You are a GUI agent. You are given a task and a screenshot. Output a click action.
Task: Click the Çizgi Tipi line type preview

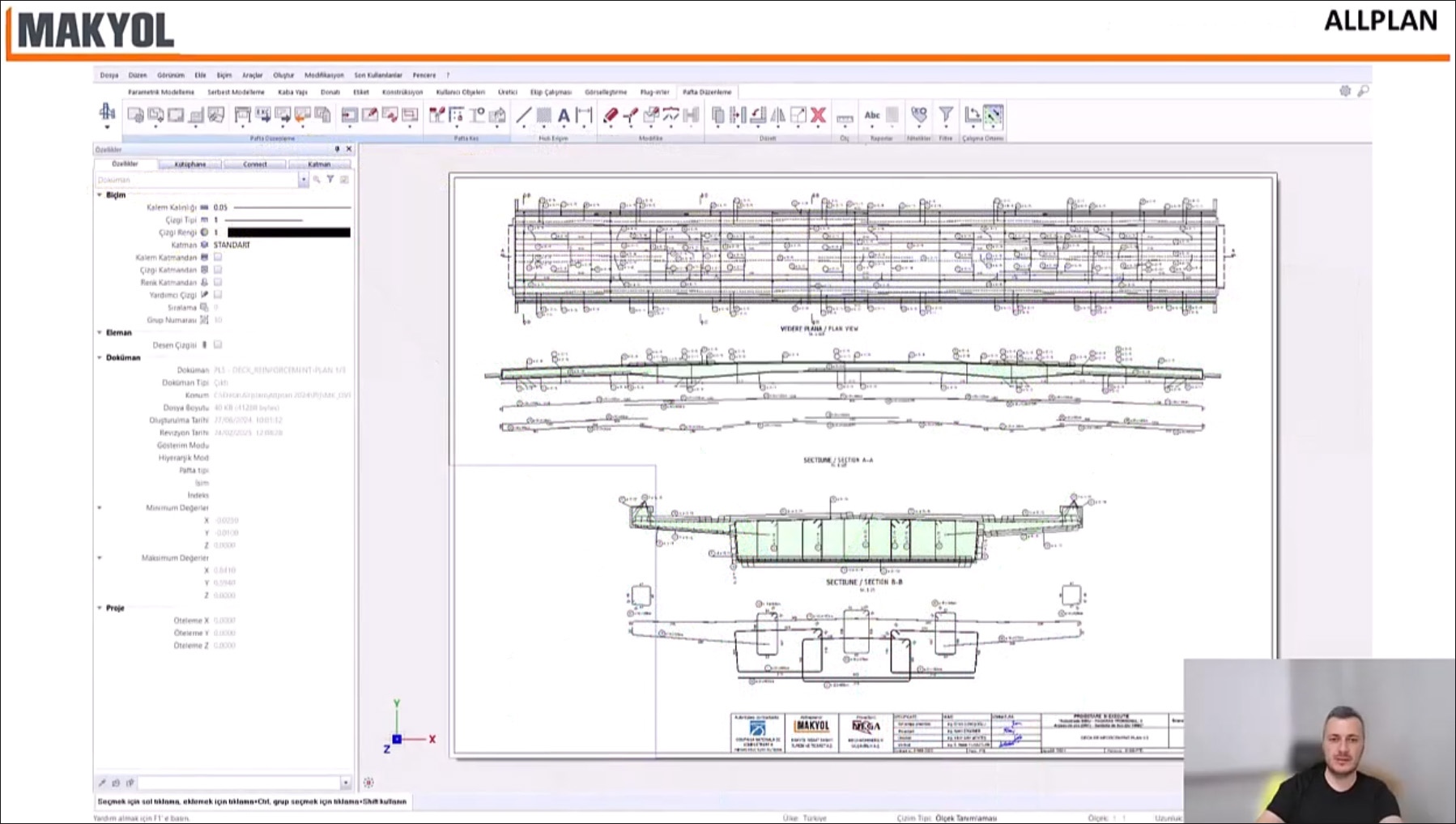264,220
